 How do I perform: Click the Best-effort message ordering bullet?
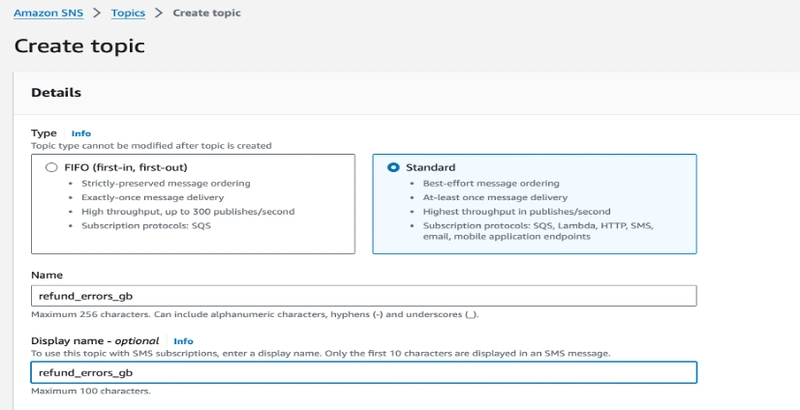coord(491,183)
